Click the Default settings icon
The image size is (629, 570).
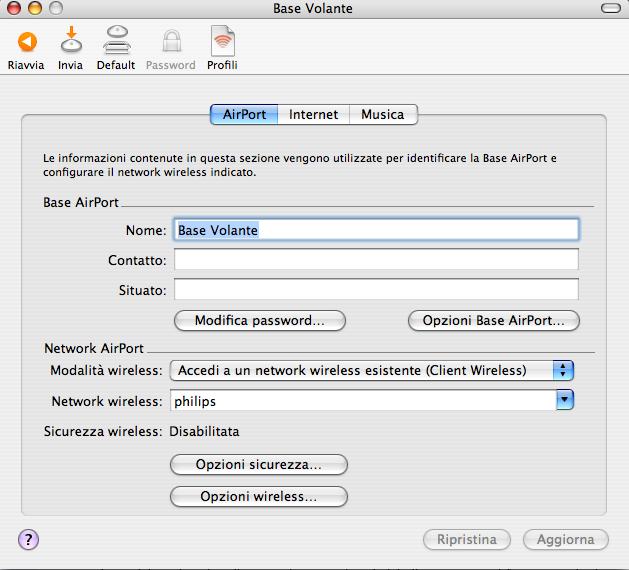(x=116, y=40)
